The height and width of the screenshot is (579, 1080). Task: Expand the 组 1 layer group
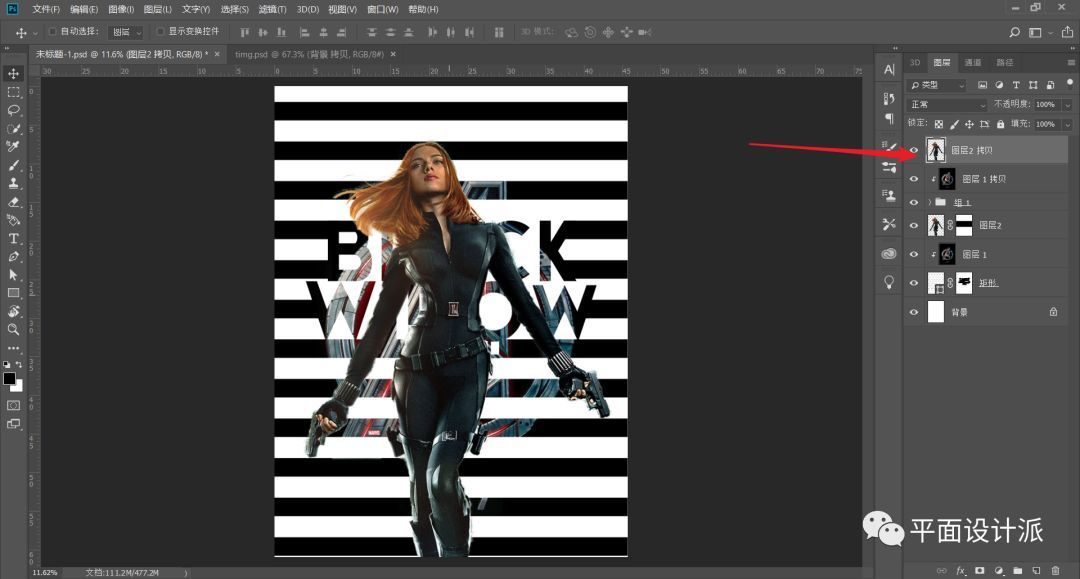click(x=929, y=202)
